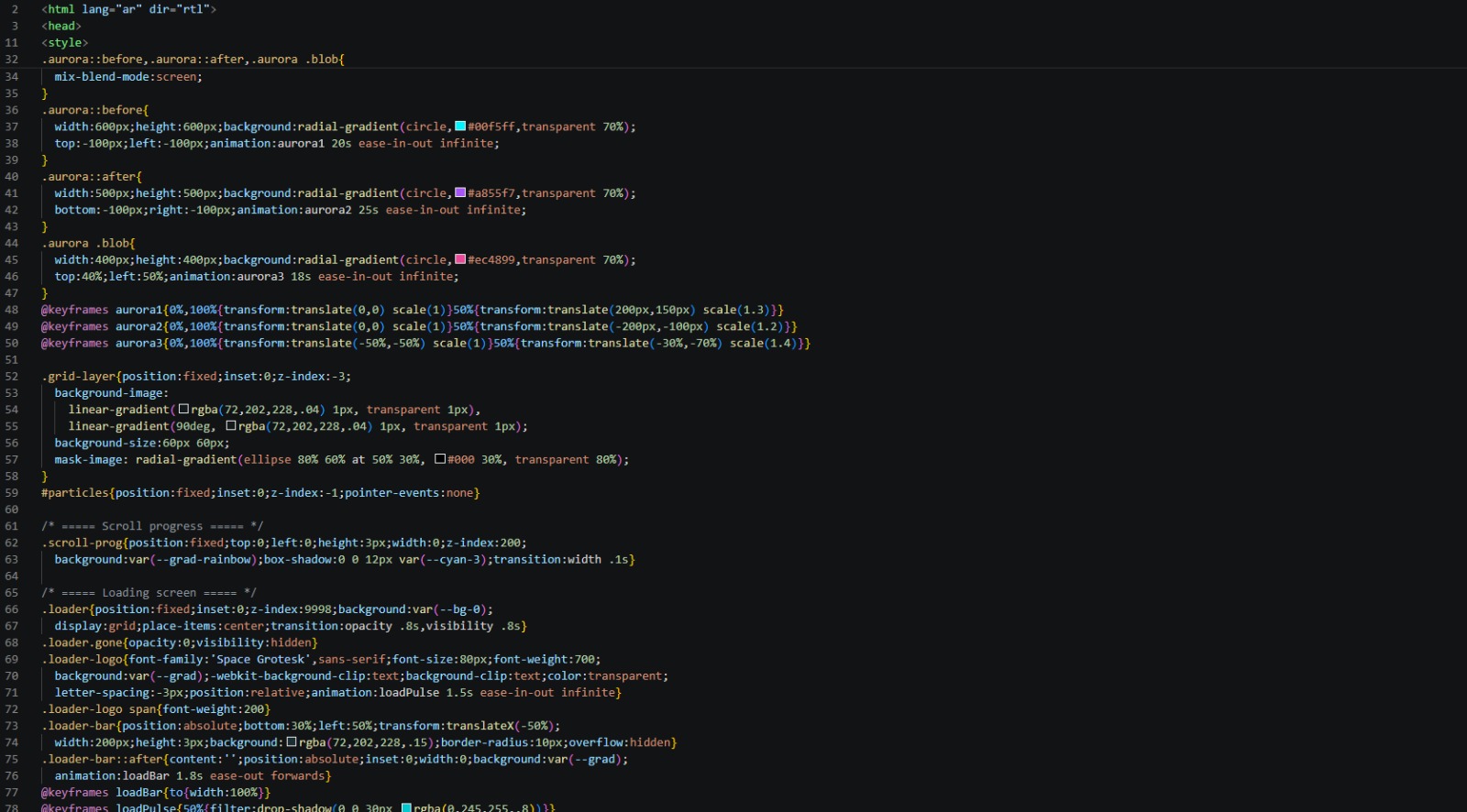
Task: Jump to the sticky <style> line
Action: pyautogui.click(x=65, y=43)
